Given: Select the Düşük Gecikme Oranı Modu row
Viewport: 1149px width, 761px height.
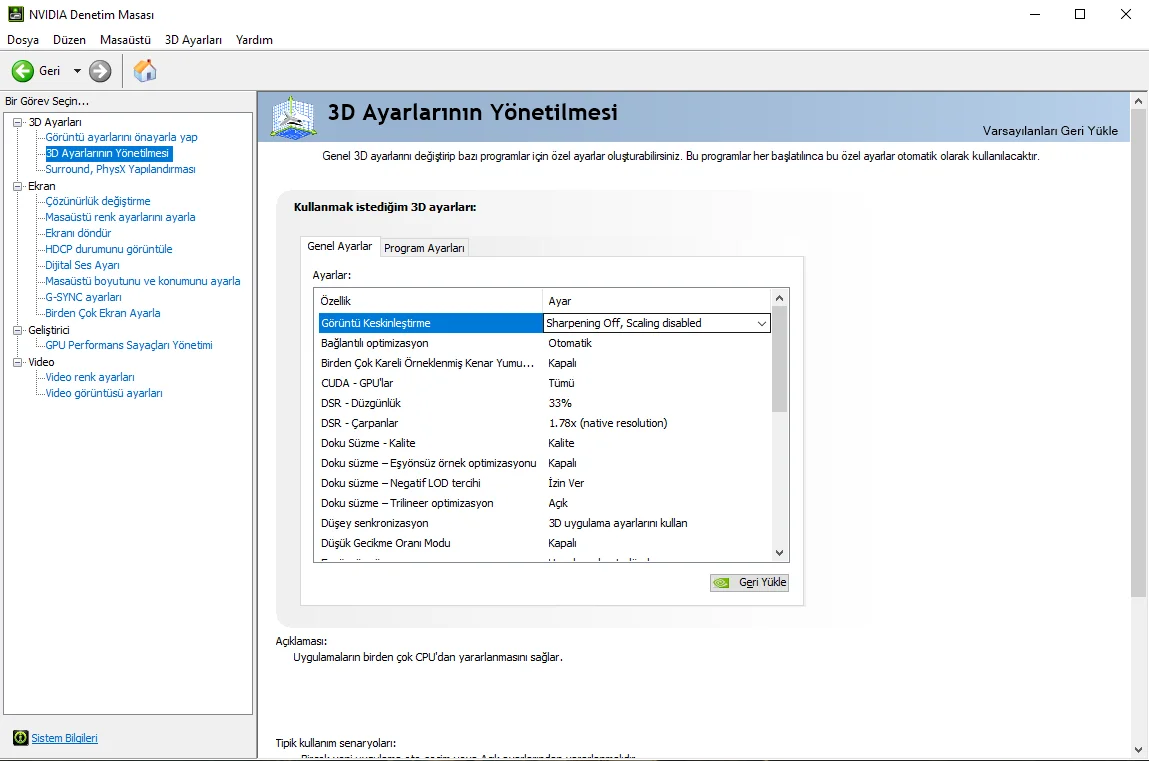Looking at the screenshot, I should coord(542,543).
